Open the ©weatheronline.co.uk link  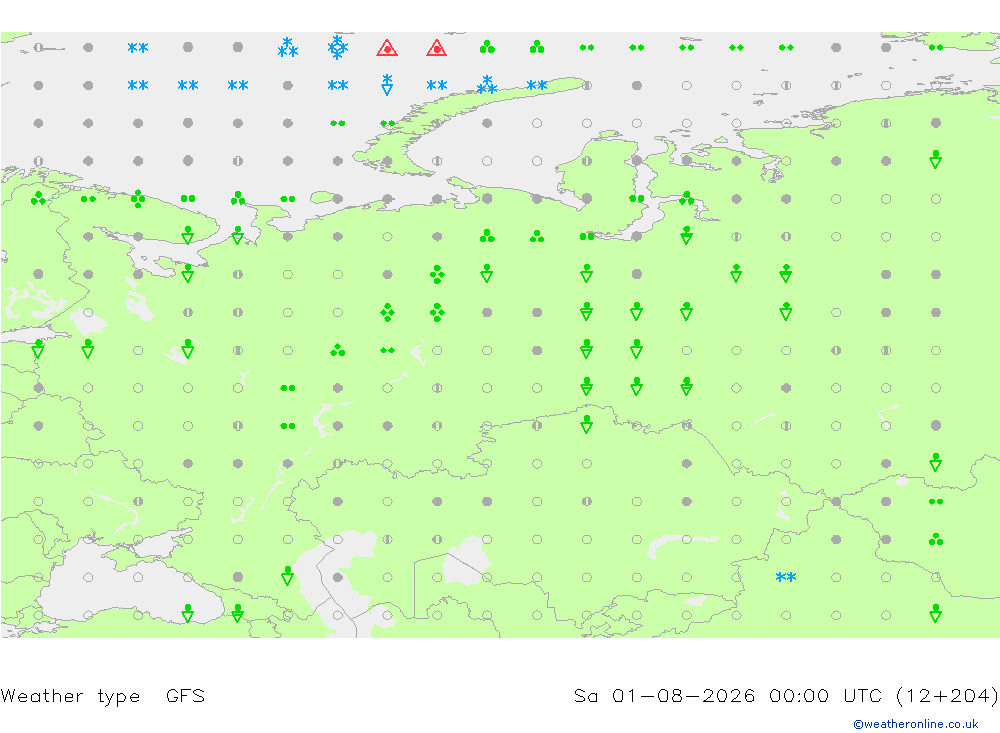pos(916,724)
